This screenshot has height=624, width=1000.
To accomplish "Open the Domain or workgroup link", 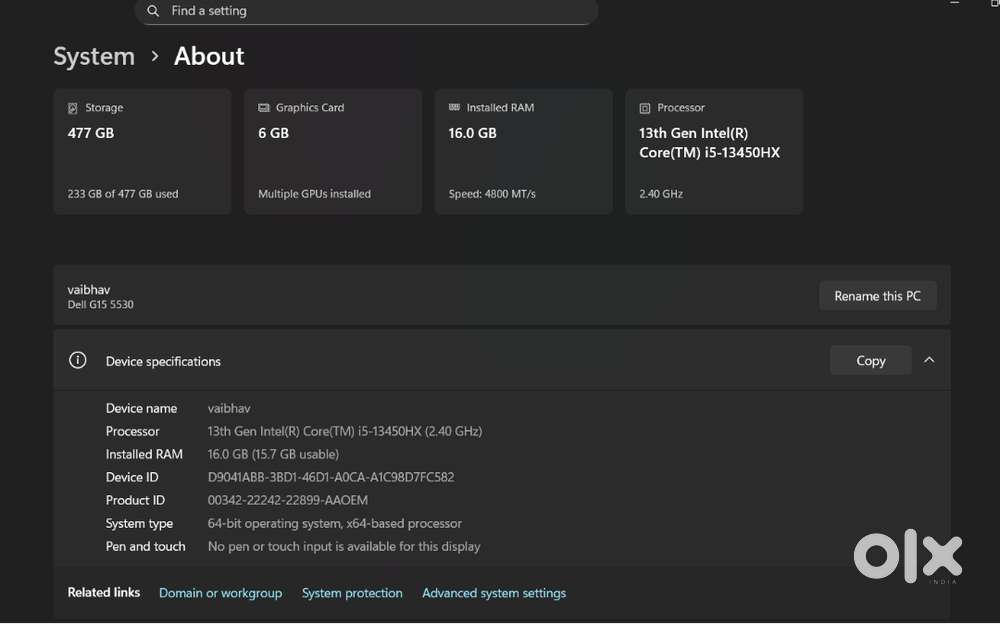I will tap(220, 593).
